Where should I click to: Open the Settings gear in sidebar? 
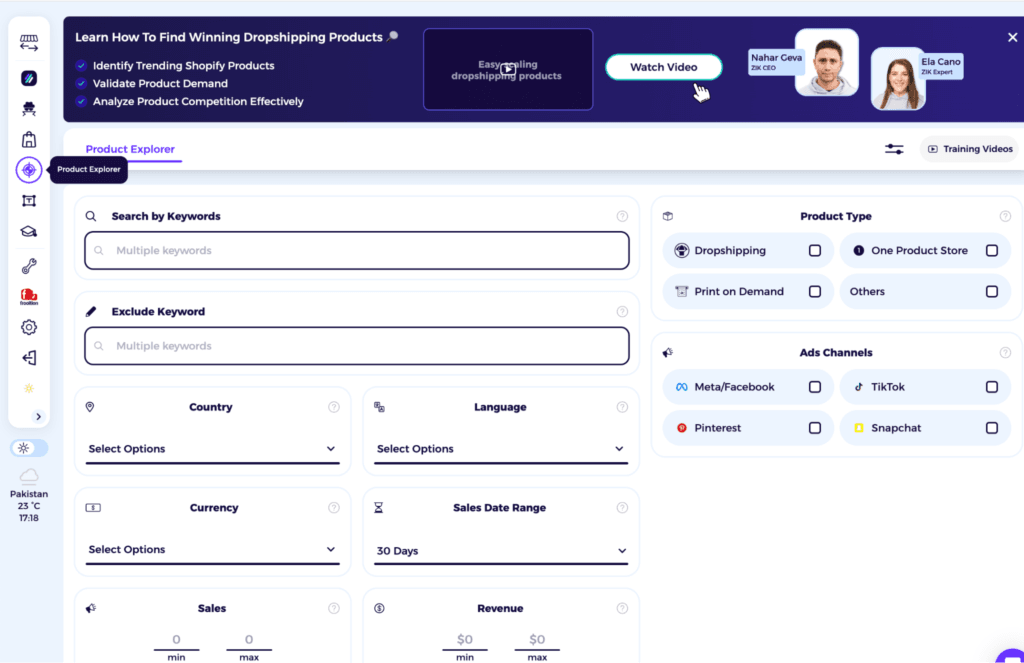[x=28, y=327]
